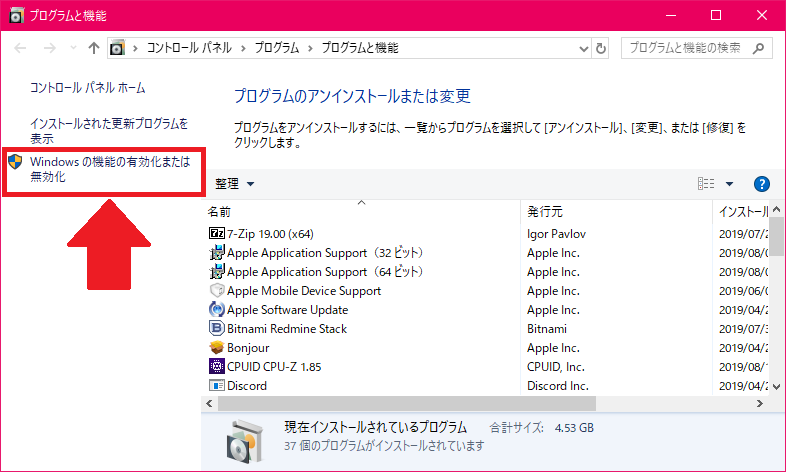
Task: Sort by 発行元 column header
Action: pyautogui.click(x=617, y=211)
